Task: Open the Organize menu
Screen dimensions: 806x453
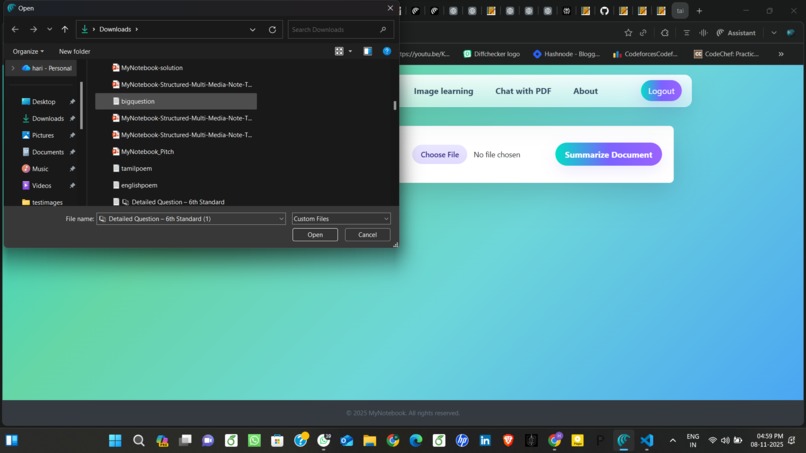Action: coord(28,51)
